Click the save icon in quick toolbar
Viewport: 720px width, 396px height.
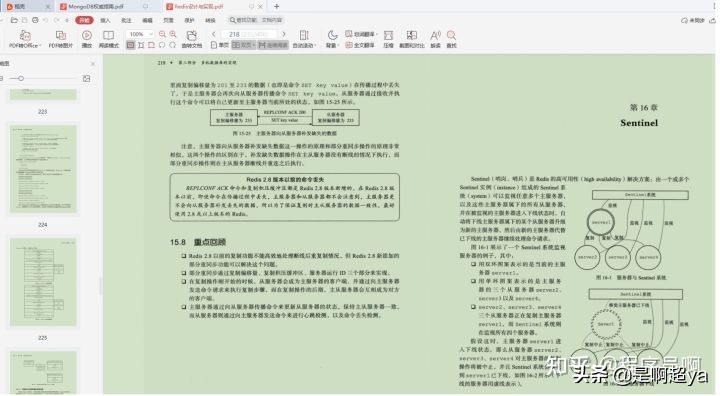click(x=25, y=20)
